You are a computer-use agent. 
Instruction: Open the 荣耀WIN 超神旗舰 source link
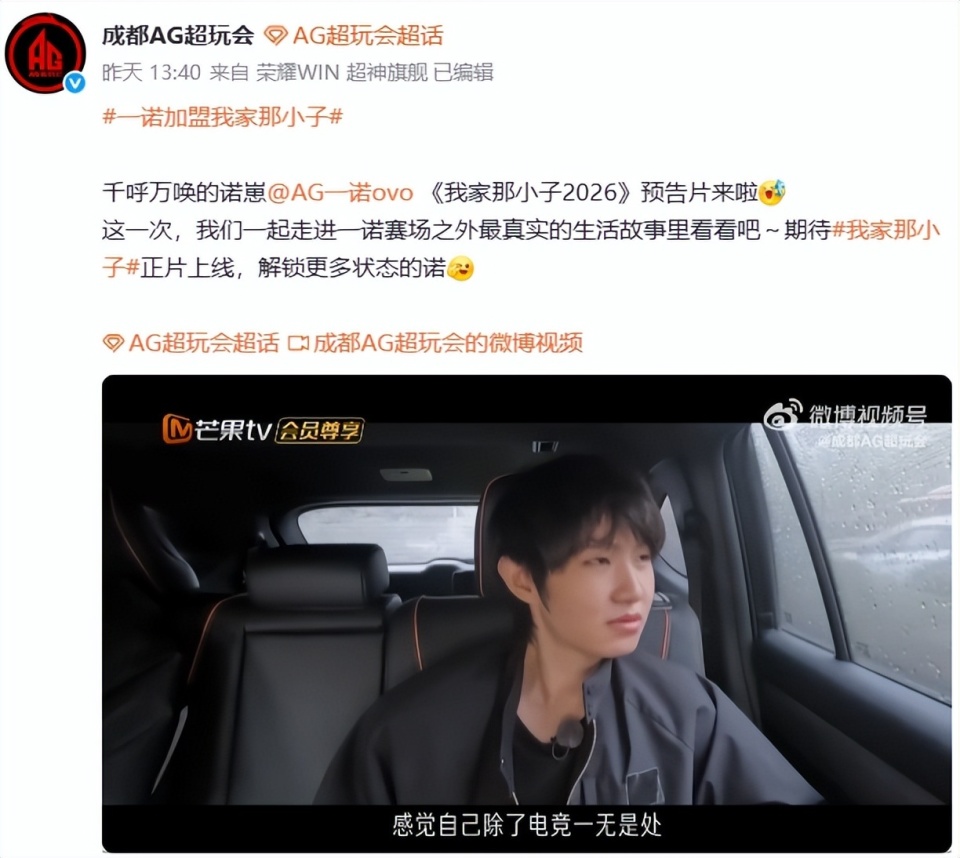(342, 72)
